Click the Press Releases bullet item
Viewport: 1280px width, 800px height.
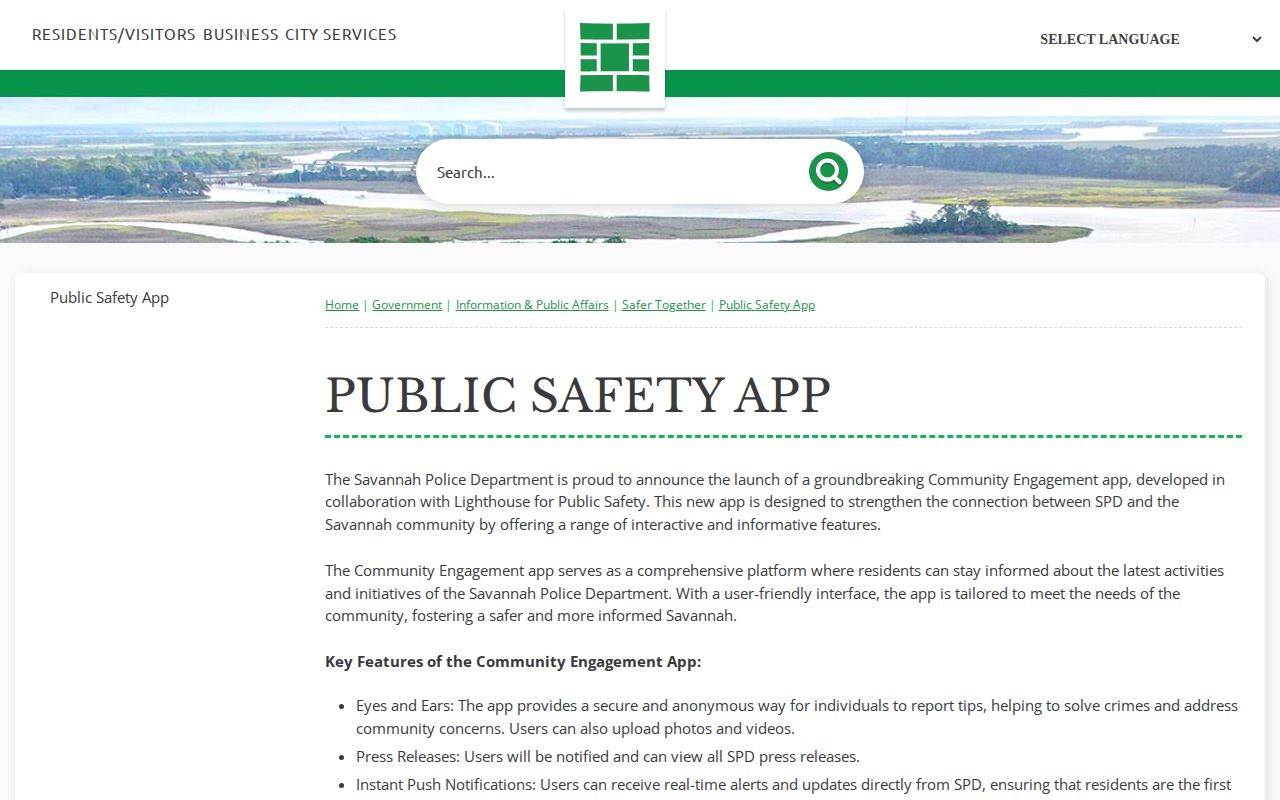(608, 757)
